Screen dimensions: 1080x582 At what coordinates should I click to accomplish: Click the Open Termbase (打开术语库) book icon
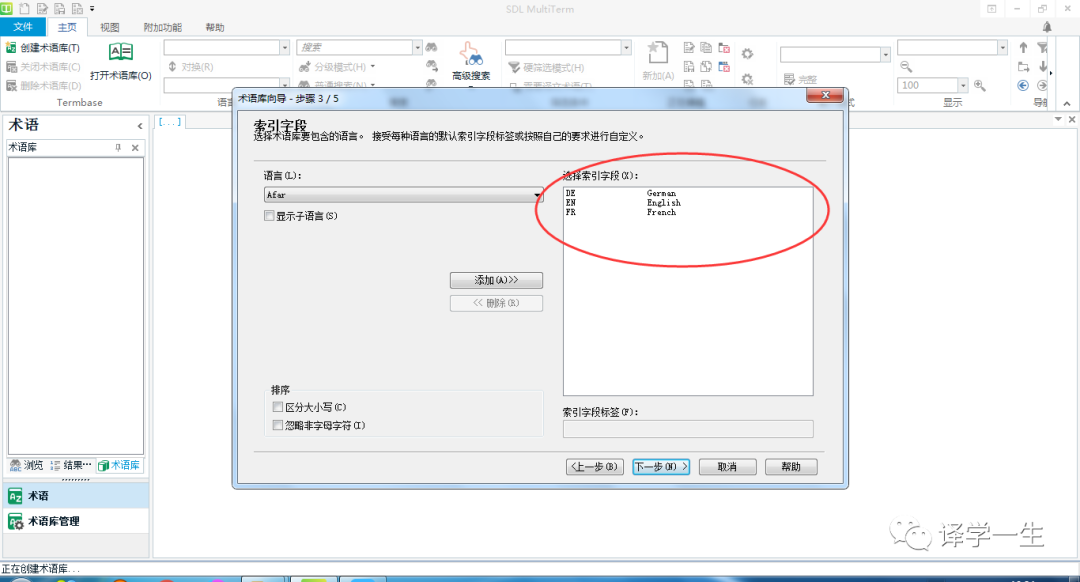click(x=121, y=52)
